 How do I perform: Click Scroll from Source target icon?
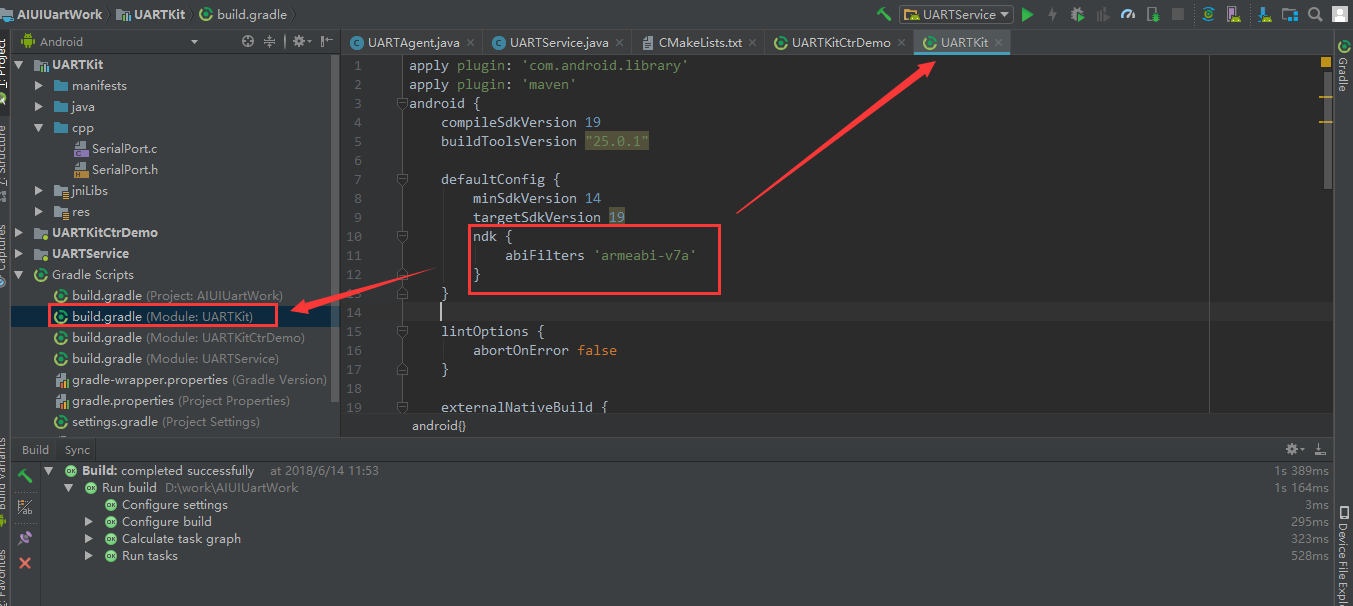248,42
